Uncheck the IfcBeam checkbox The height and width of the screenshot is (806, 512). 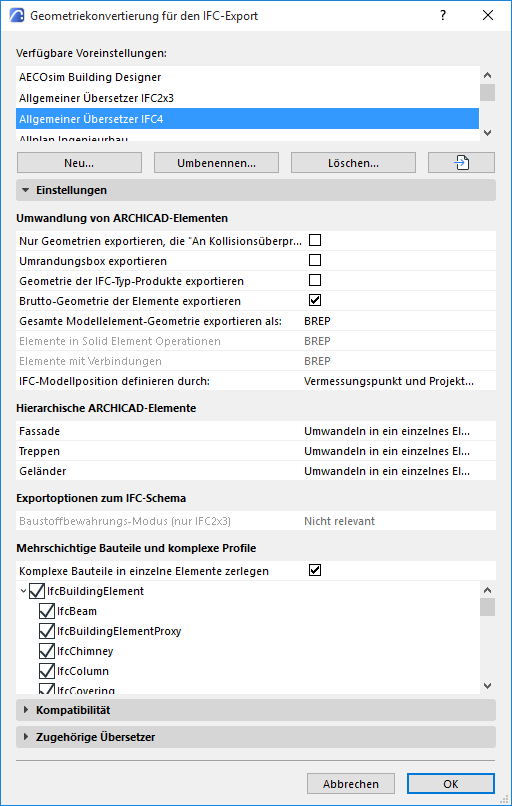[x=47, y=611]
